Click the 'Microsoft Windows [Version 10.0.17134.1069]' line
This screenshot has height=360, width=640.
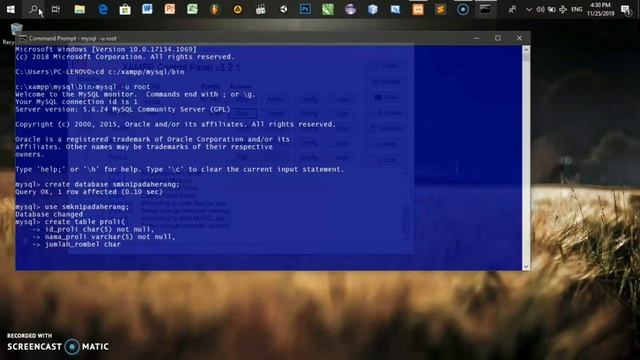[106, 49]
